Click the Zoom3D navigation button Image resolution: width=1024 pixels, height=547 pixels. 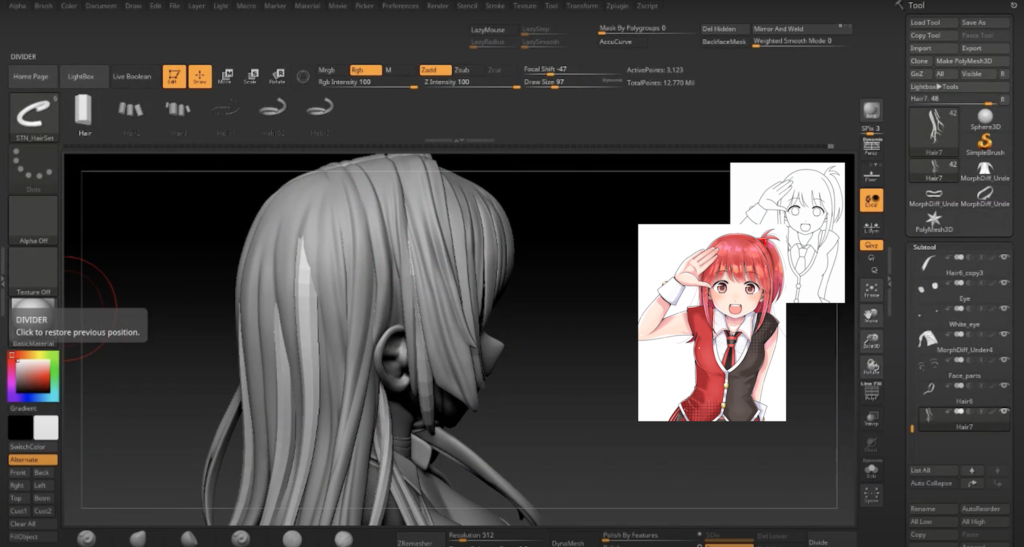(x=871, y=341)
